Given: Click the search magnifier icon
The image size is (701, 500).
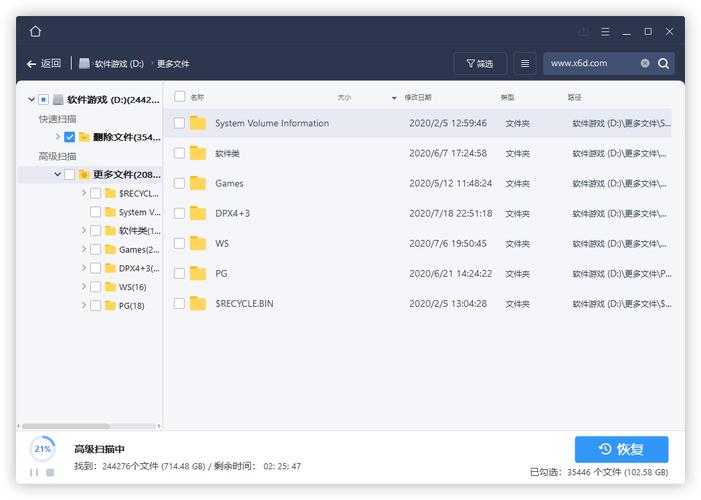Looking at the screenshot, I should (663, 64).
